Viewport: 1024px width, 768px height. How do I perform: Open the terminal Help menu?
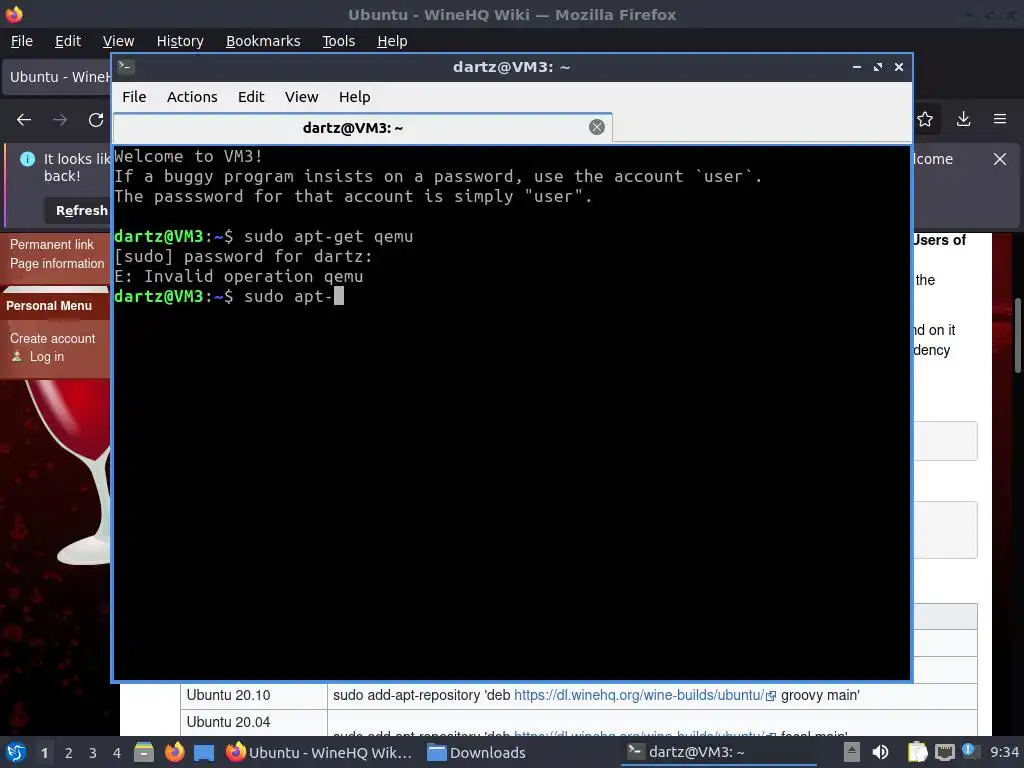click(355, 97)
